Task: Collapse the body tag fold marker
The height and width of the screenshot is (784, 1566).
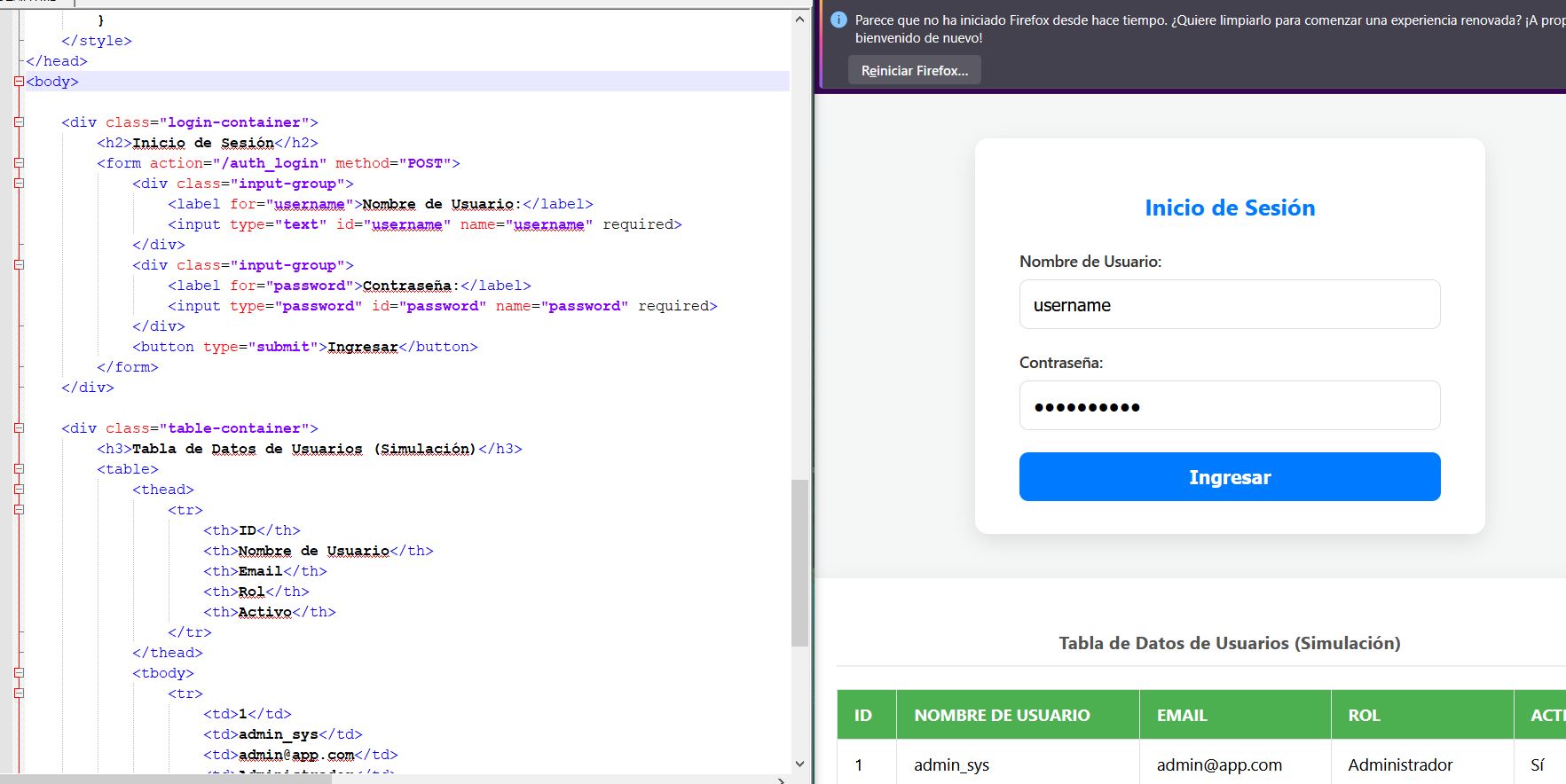Action: pos(19,82)
